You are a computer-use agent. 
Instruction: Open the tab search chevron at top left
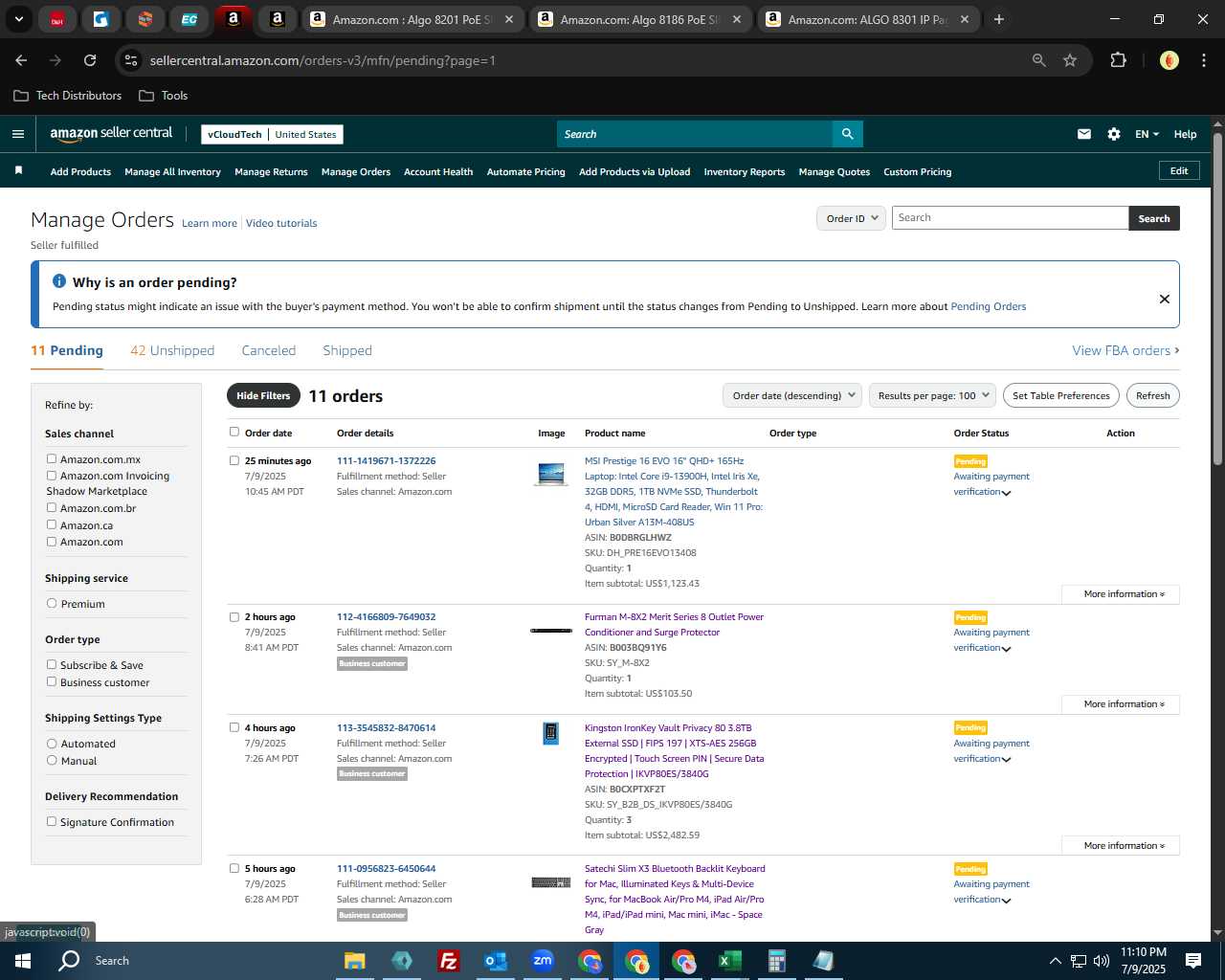click(18, 19)
